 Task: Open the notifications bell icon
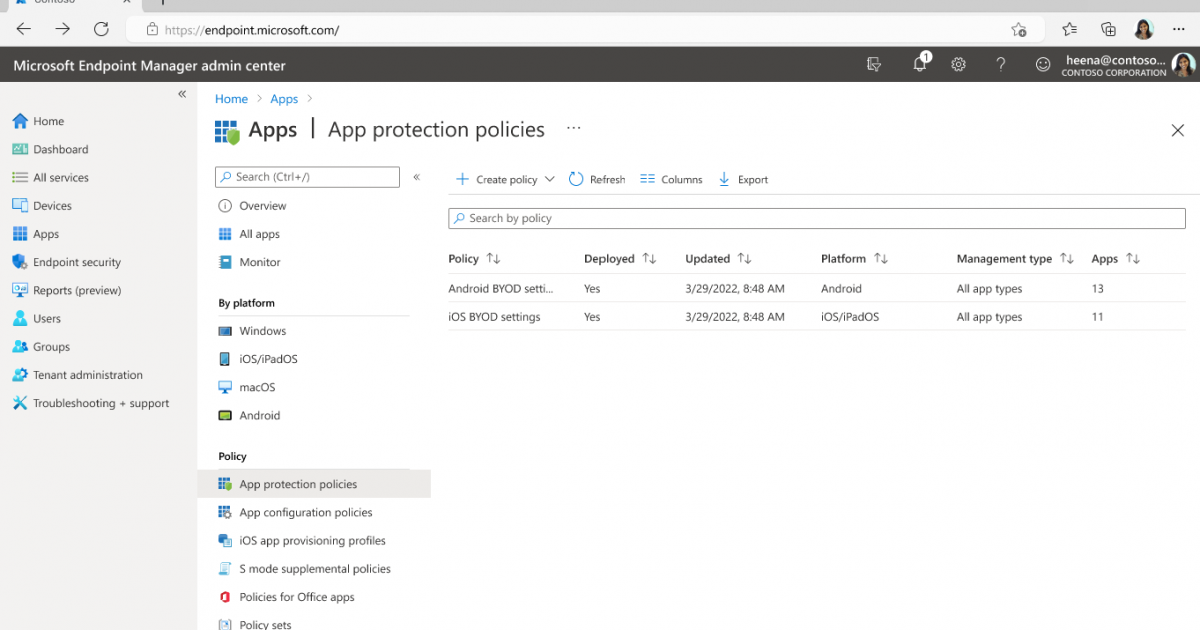pos(919,65)
